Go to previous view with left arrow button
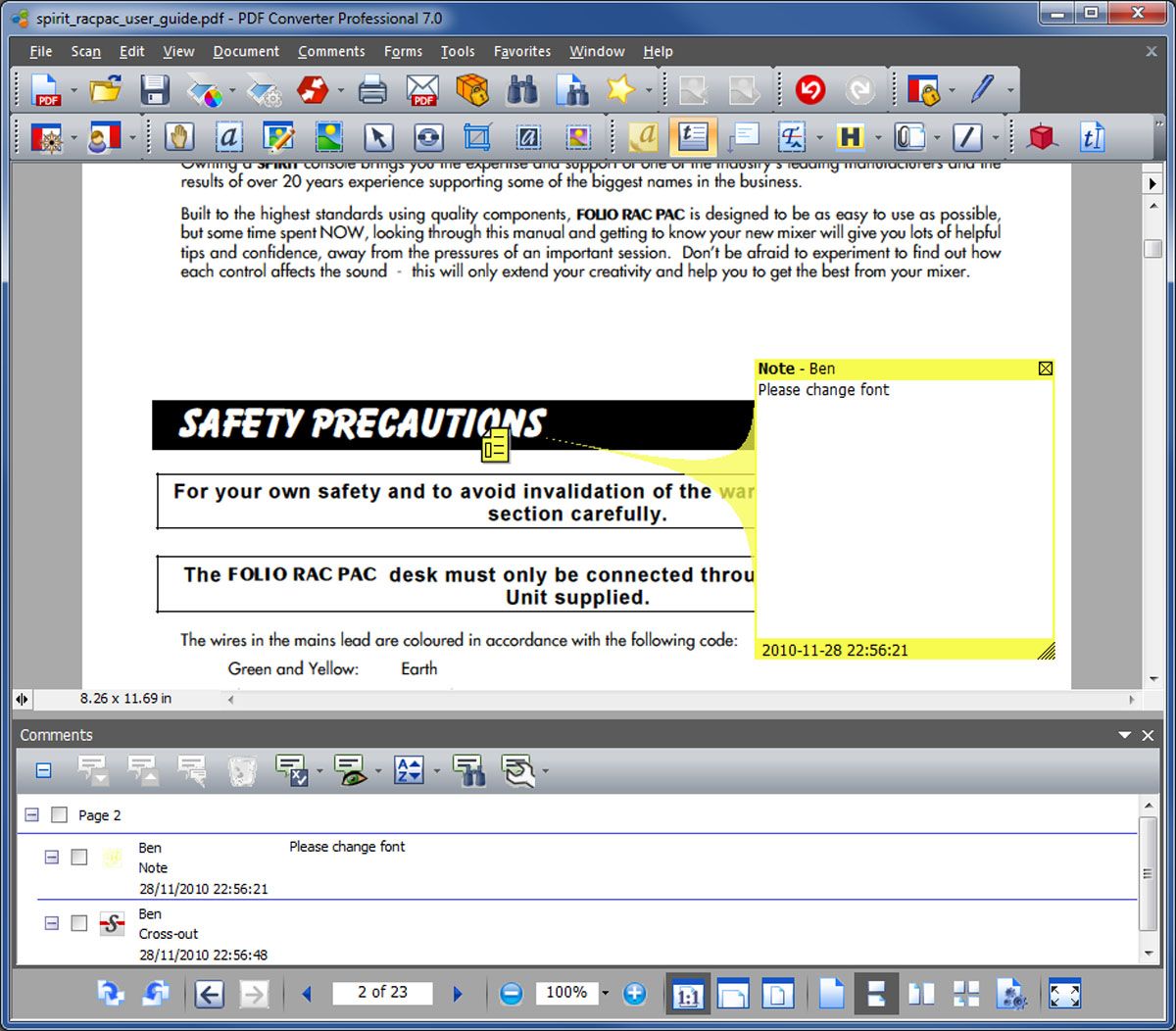 coord(209,994)
